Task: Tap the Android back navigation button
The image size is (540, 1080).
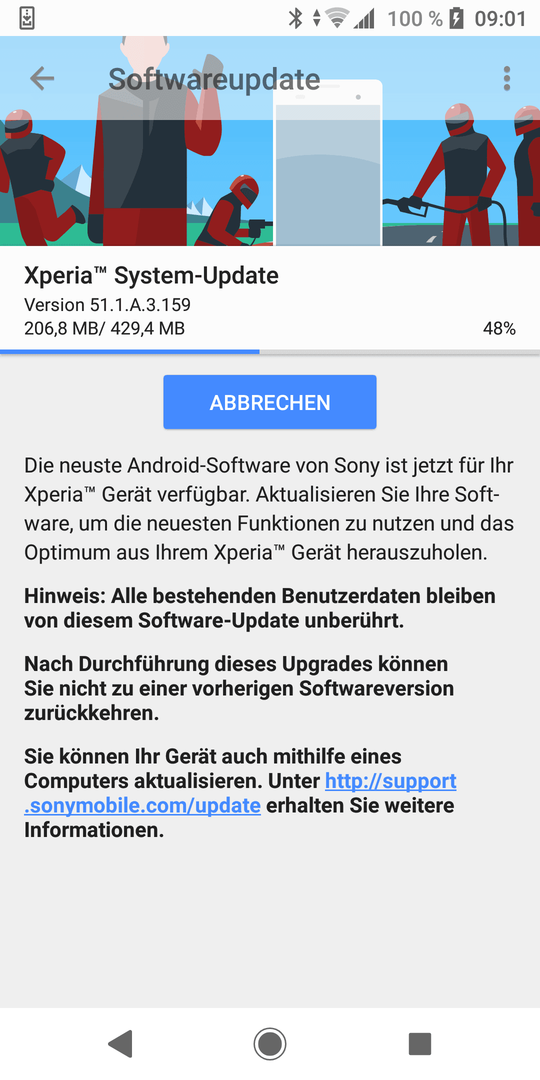Action: point(121,1044)
